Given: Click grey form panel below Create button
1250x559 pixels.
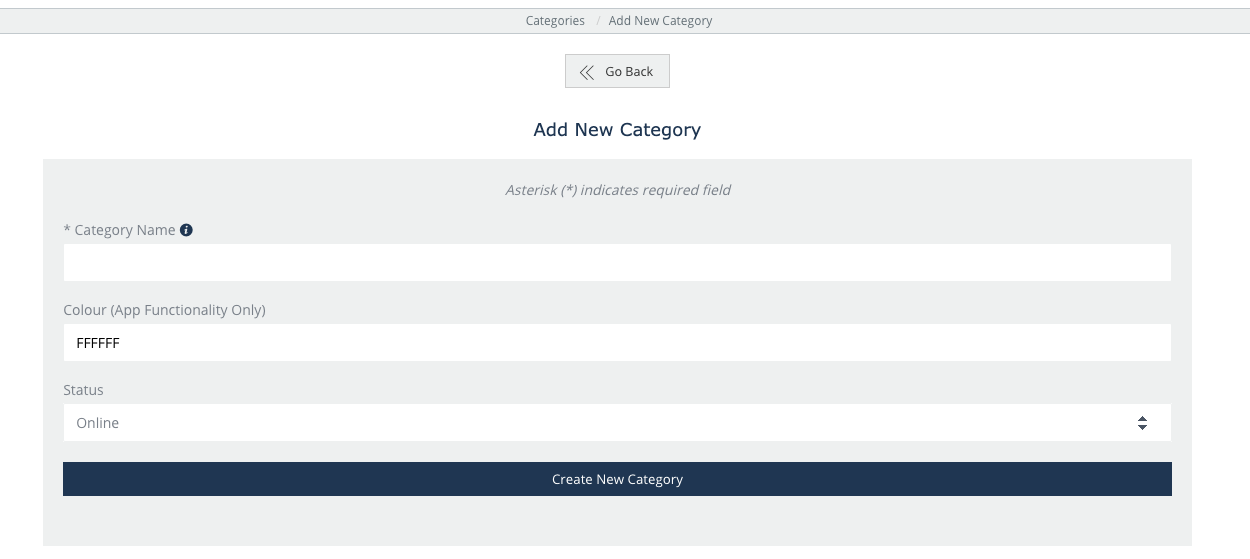Looking at the screenshot, I should 617,522.
